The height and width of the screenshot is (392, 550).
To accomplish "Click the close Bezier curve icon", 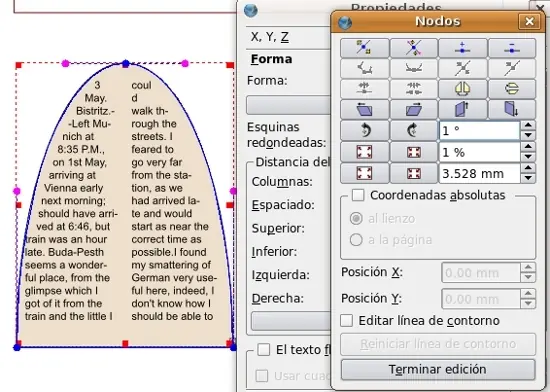I will click(x=414, y=89).
